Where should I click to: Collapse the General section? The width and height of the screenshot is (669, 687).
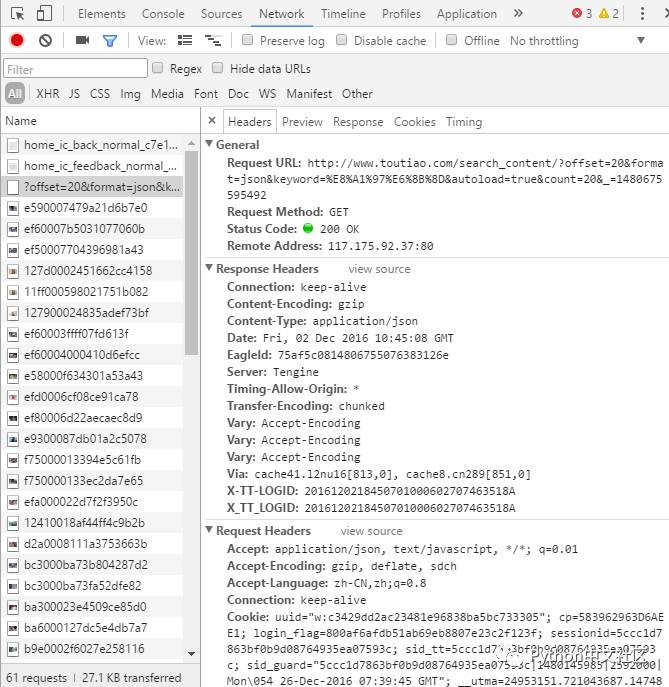pyautogui.click(x=209, y=144)
